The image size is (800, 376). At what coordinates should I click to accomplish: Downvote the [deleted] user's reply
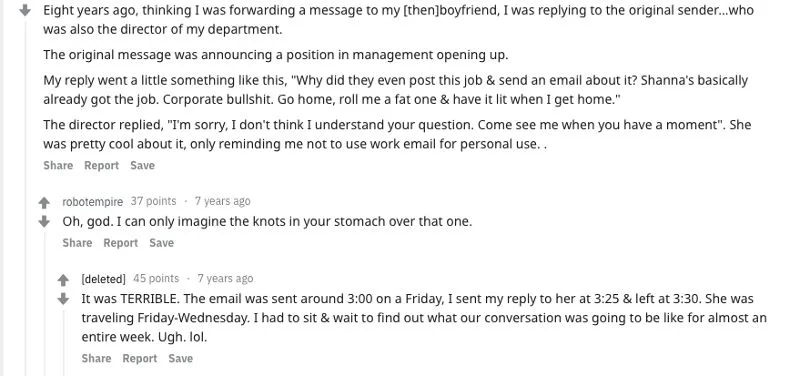(x=63, y=298)
